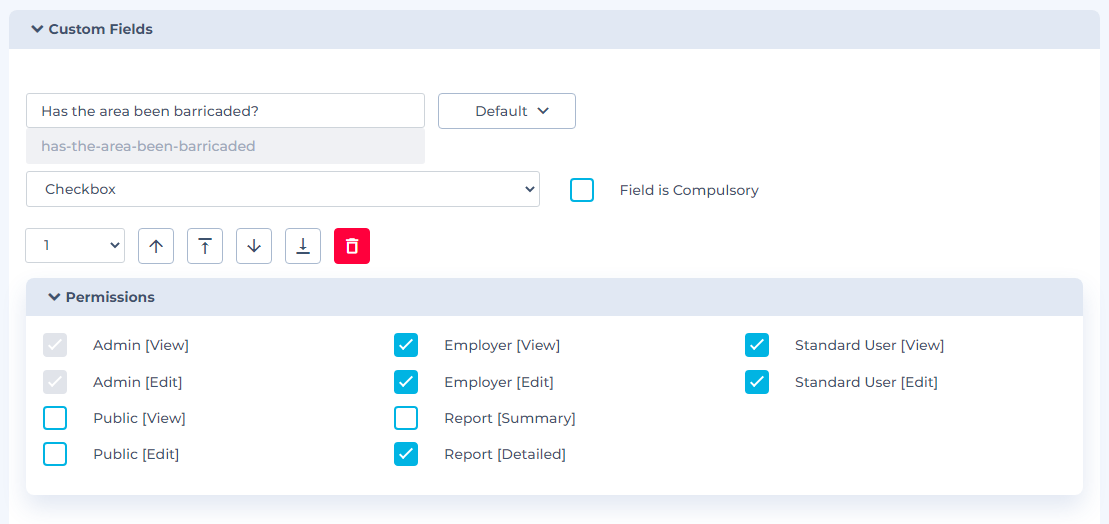Click the move field up arrow icon
Screen dimensions: 1109x524
click(x=156, y=246)
